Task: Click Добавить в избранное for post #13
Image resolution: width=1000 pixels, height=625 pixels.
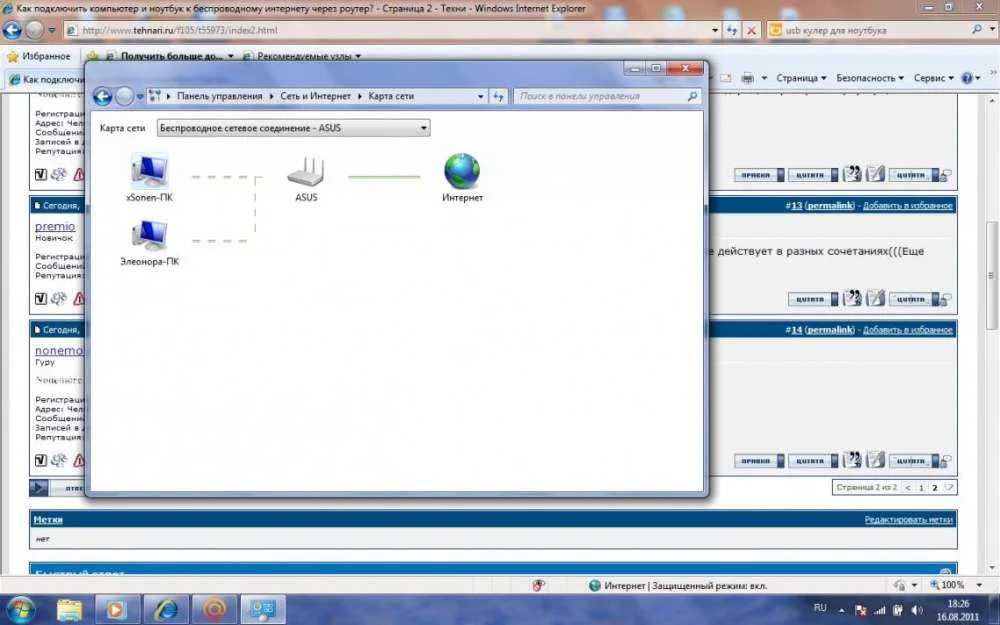Action: pyautogui.click(x=908, y=205)
